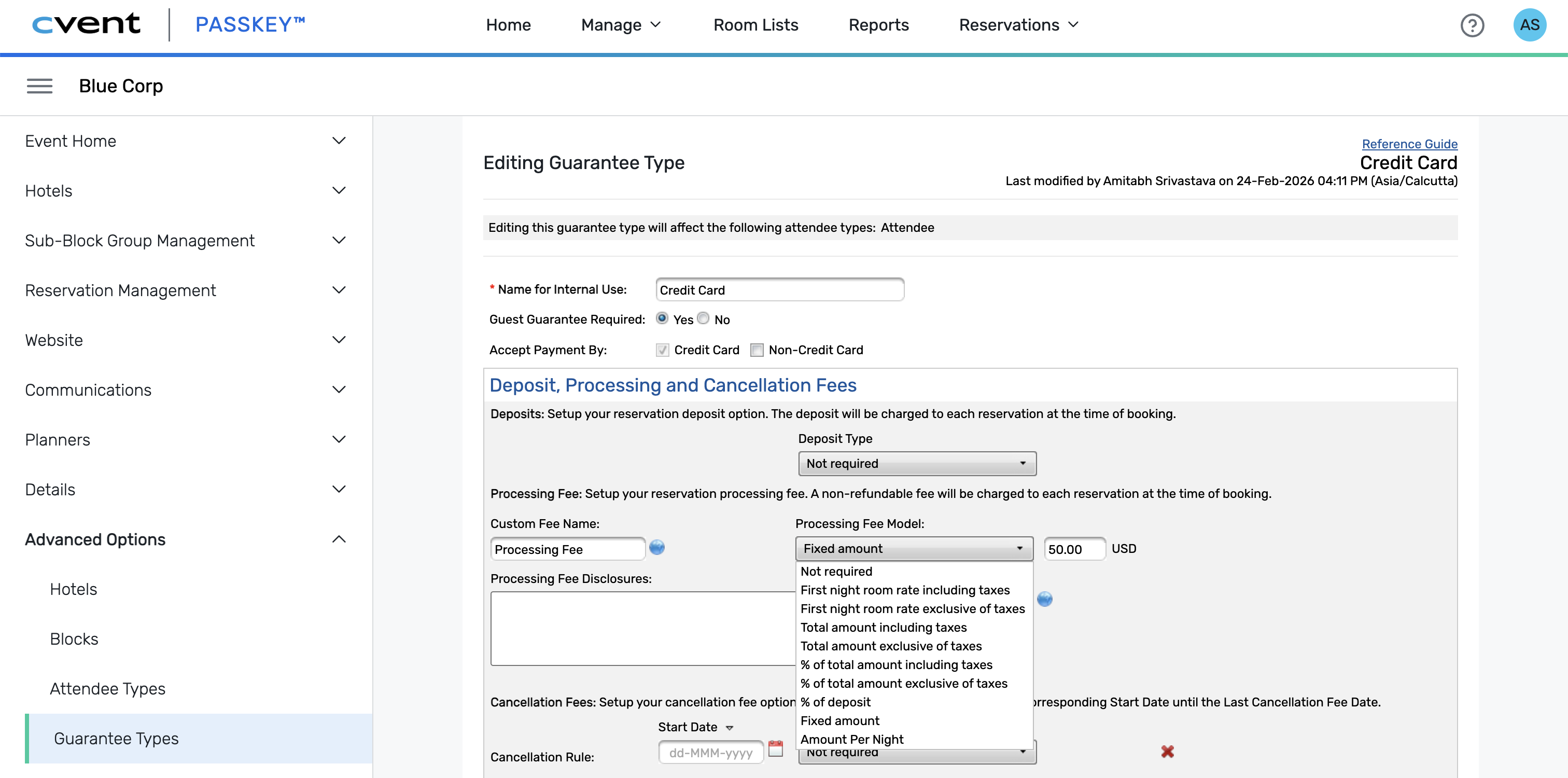Select % of deposit fee model option

835,702
